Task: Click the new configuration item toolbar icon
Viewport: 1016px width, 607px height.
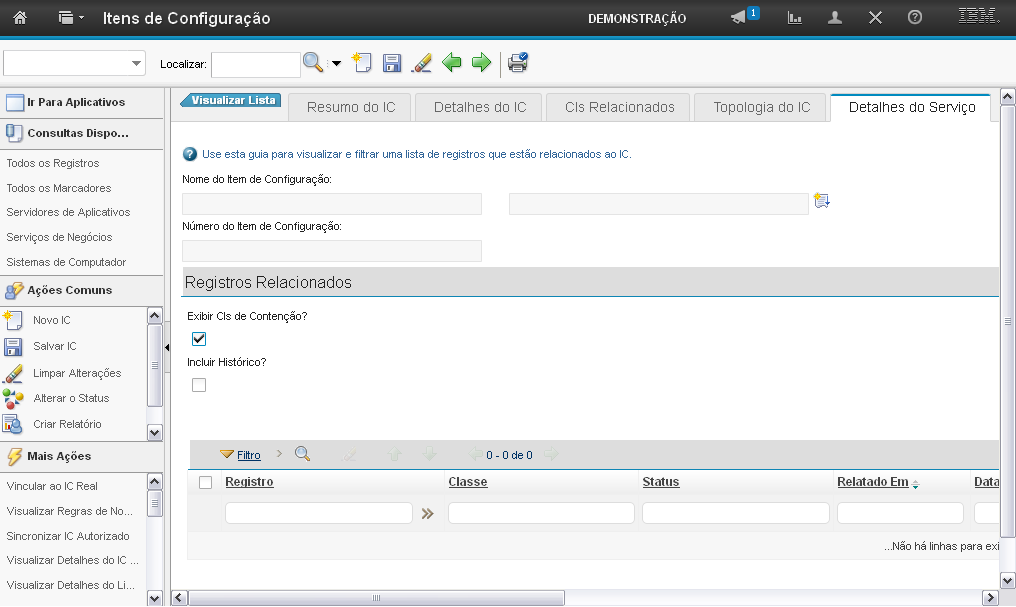Action: (362, 63)
